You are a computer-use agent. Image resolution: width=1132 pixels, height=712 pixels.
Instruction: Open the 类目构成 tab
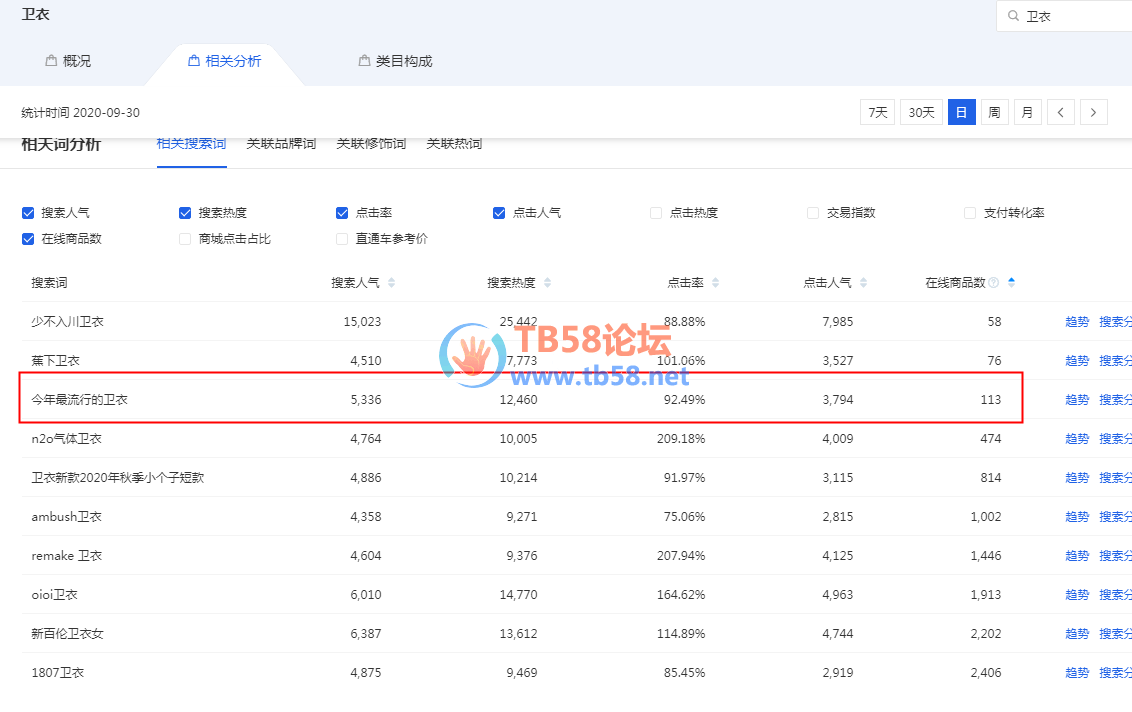tap(396, 61)
